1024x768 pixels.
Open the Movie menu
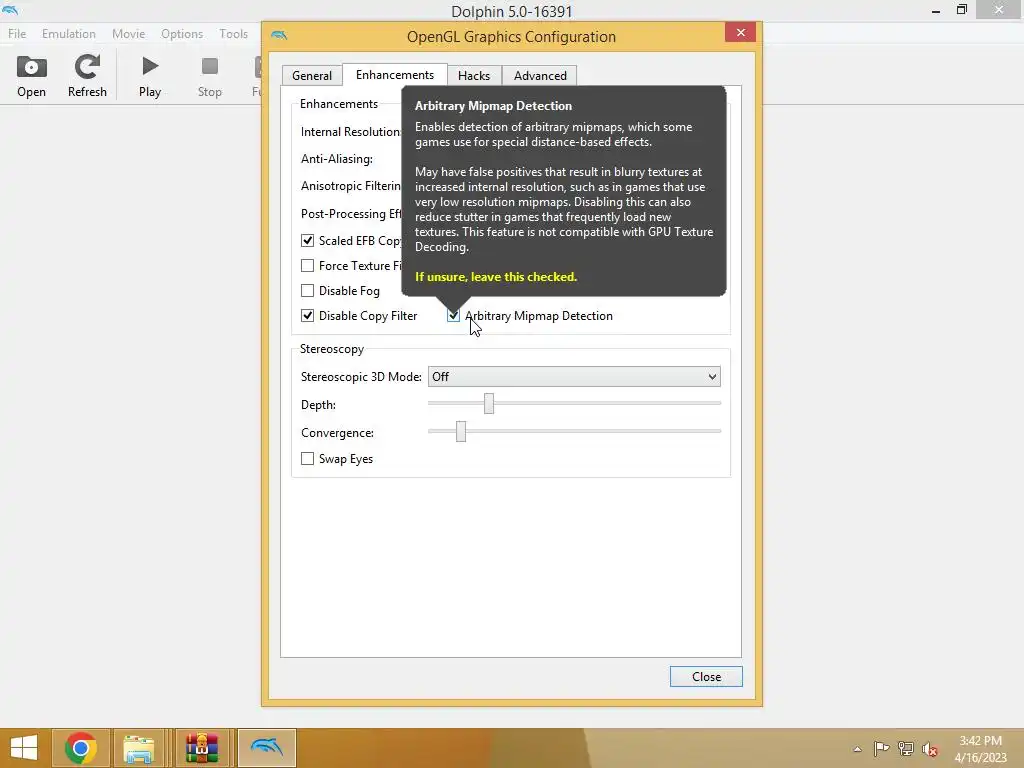tap(128, 34)
